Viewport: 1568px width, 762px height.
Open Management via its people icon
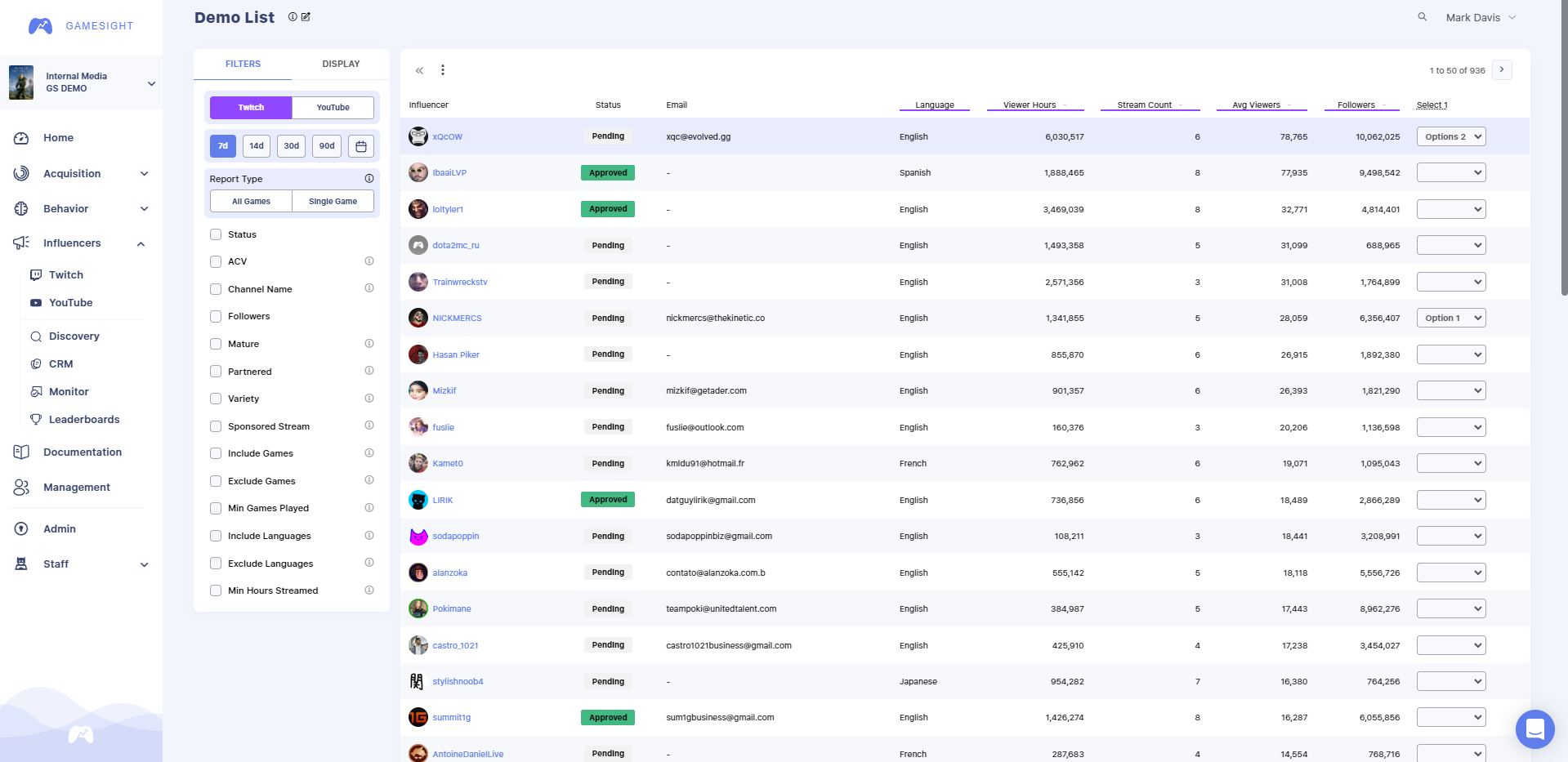[x=21, y=488]
